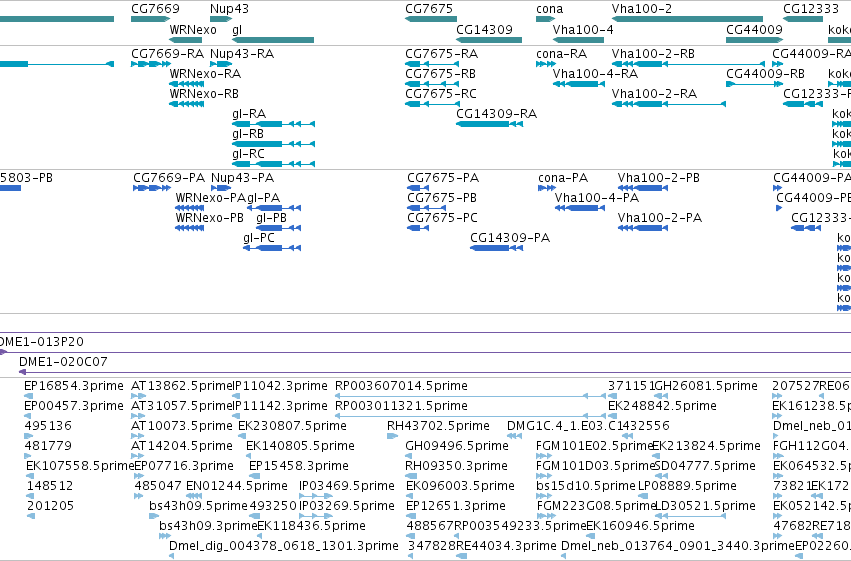Select the Vha100-2 gene bar
Screen dimensions: 851x561
[687, 19]
